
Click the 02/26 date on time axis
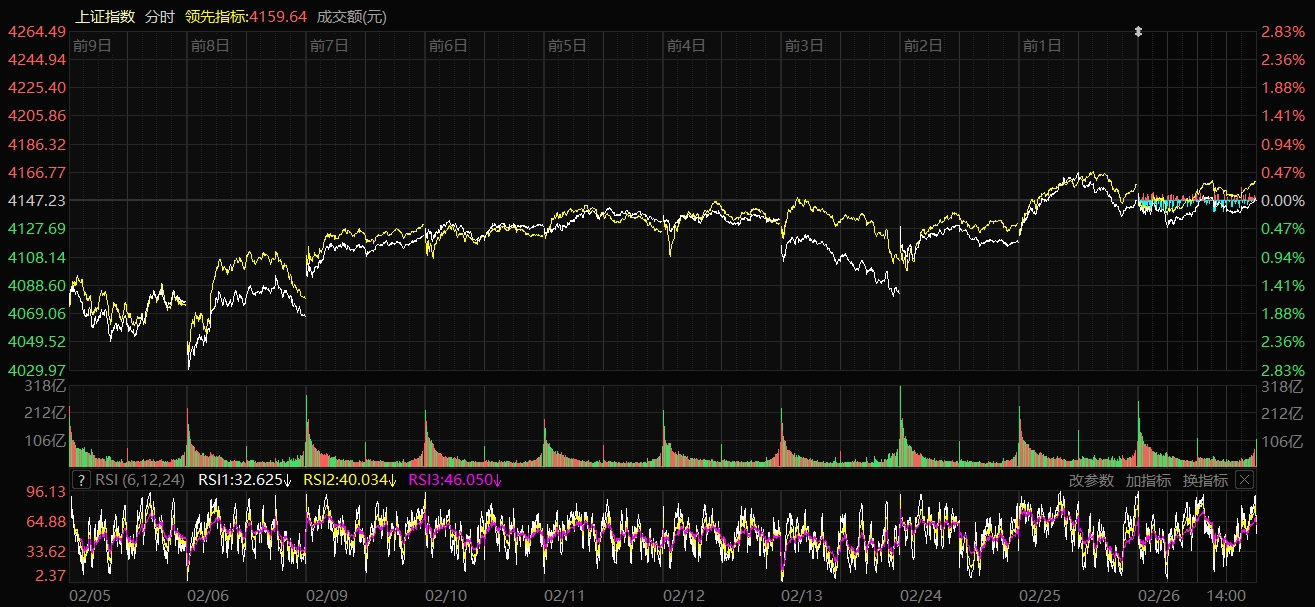click(1158, 595)
